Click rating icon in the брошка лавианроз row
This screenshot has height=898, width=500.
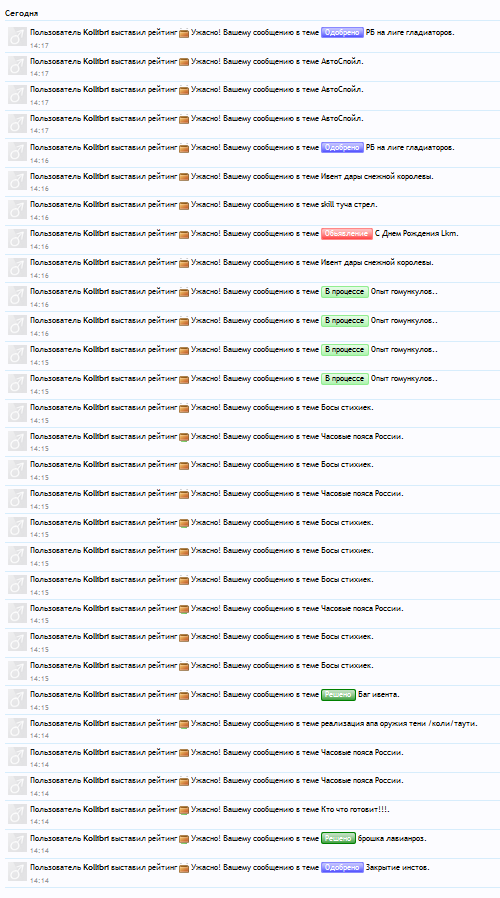coord(184,839)
